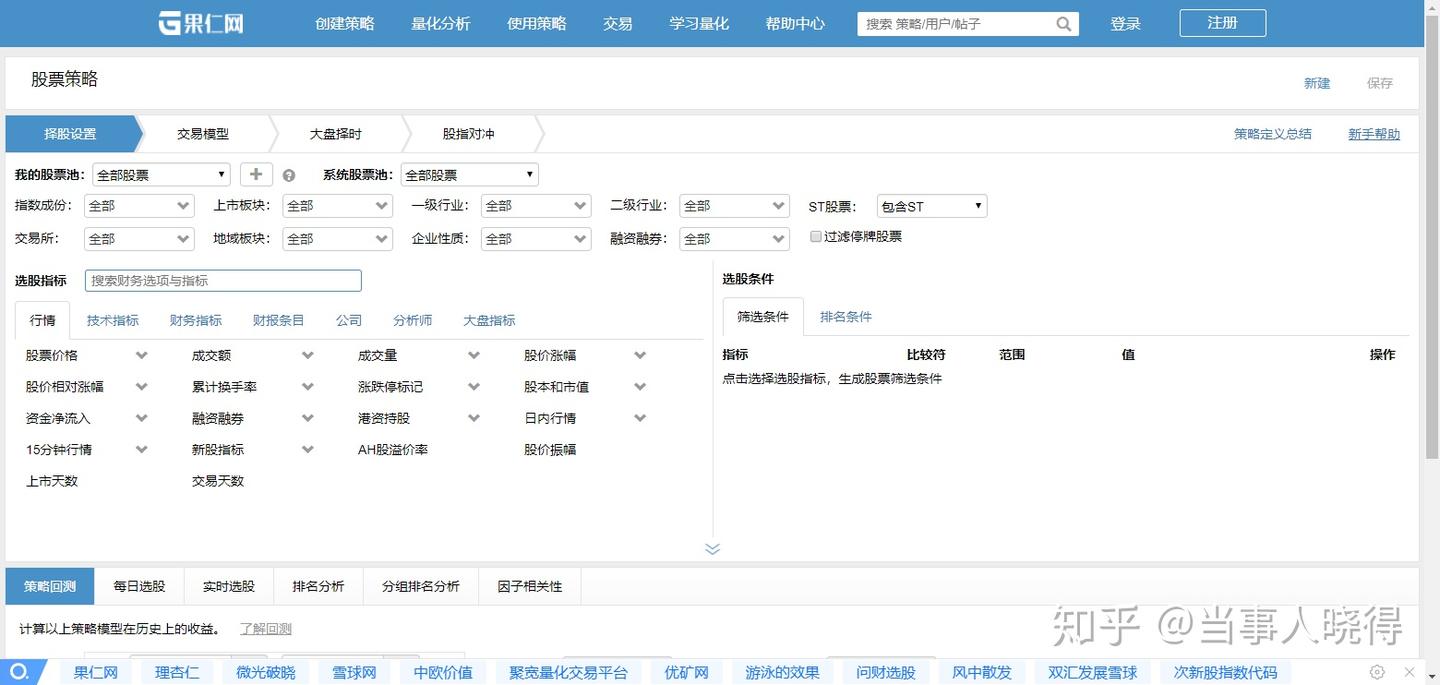Viewport: 1440px width, 685px height.
Task: Click the 注册 button
Action: pos(1222,22)
